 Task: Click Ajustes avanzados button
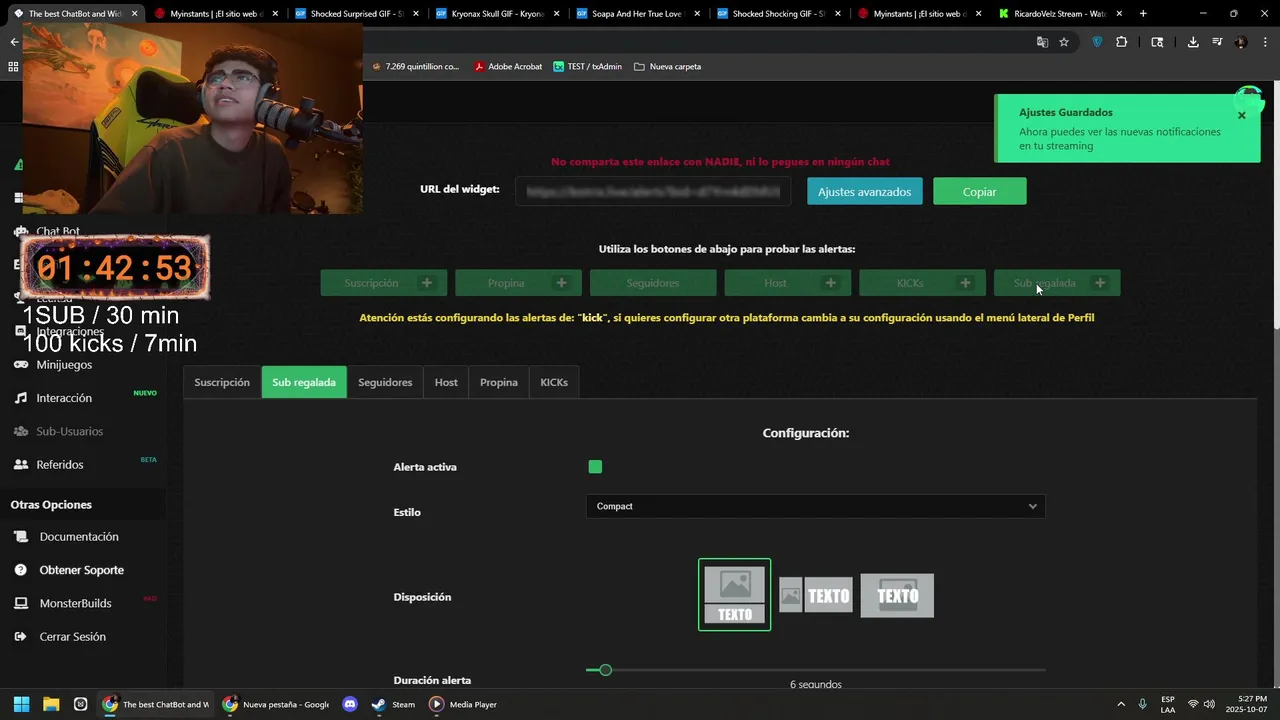[x=865, y=192]
